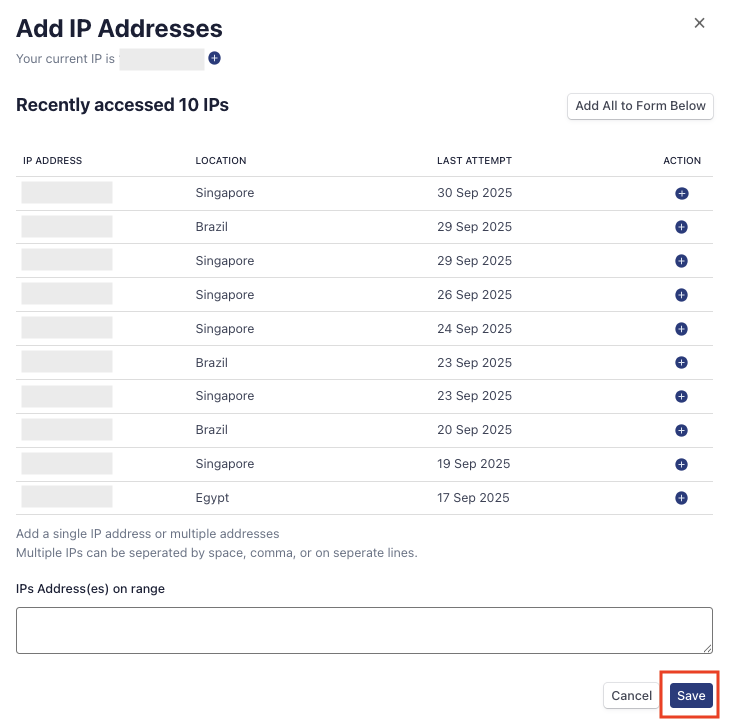Click the LOCATION column header

point(221,161)
